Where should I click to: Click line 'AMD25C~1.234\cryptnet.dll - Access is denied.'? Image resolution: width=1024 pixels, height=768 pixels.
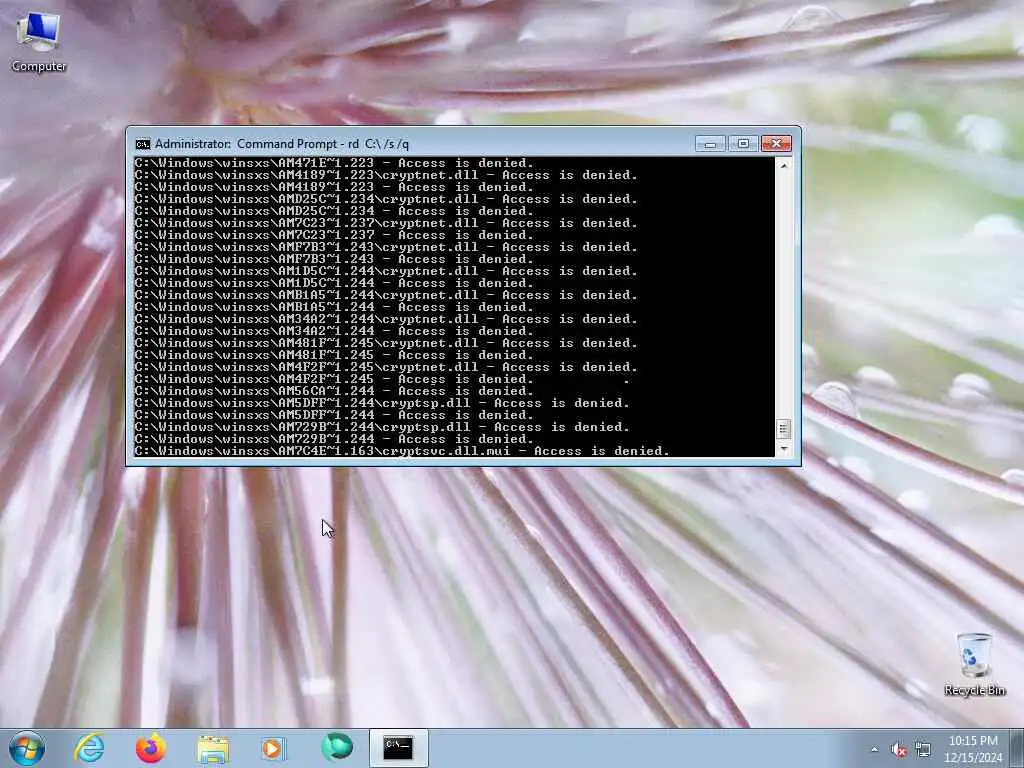tap(386, 199)
